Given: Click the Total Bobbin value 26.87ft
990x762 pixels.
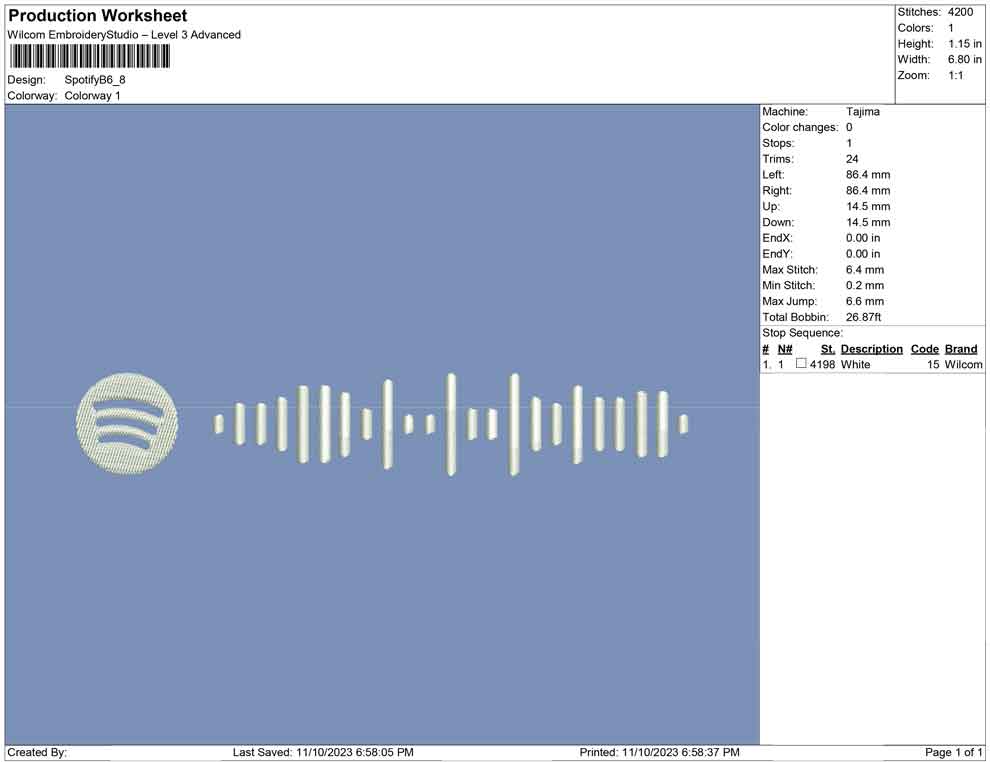Looking at the screenshot, I should click(x=864, y=317).
